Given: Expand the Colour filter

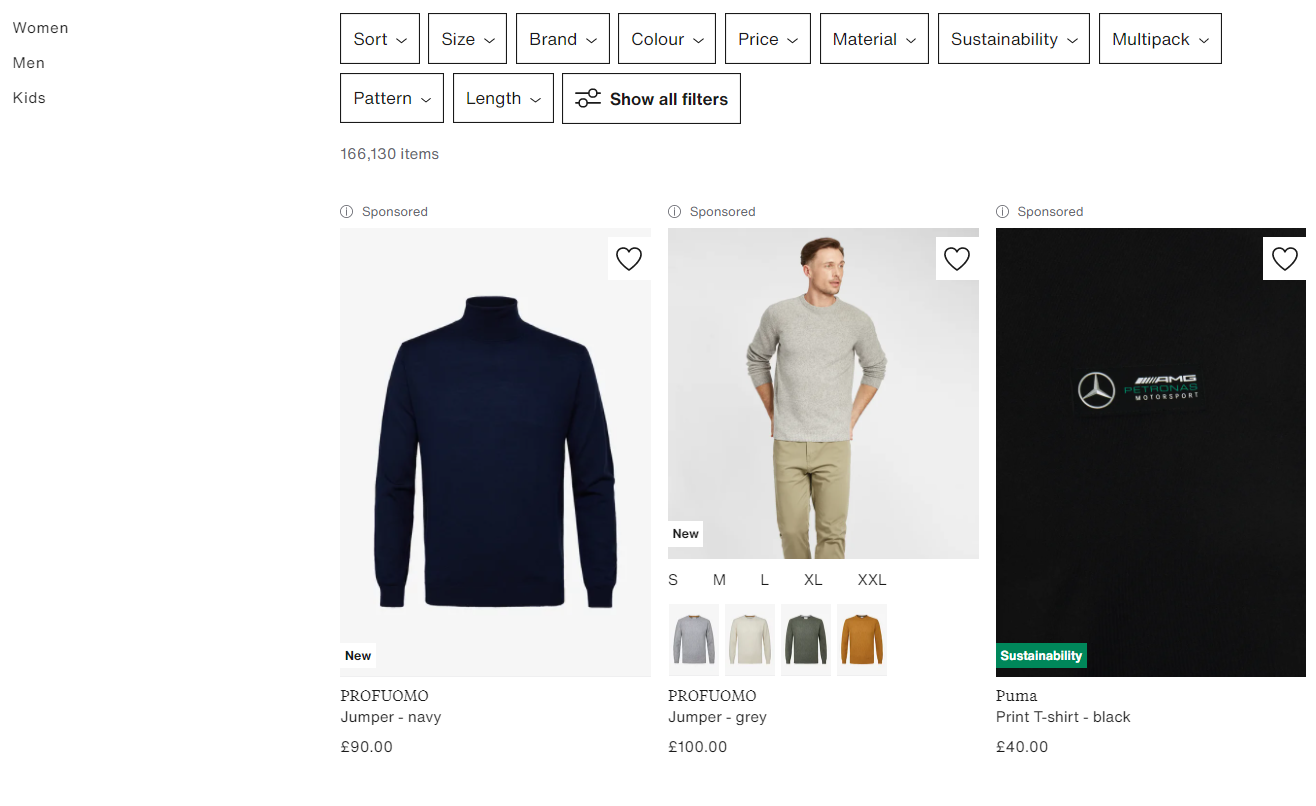Looking at the screenshot, I should (666, 38).
